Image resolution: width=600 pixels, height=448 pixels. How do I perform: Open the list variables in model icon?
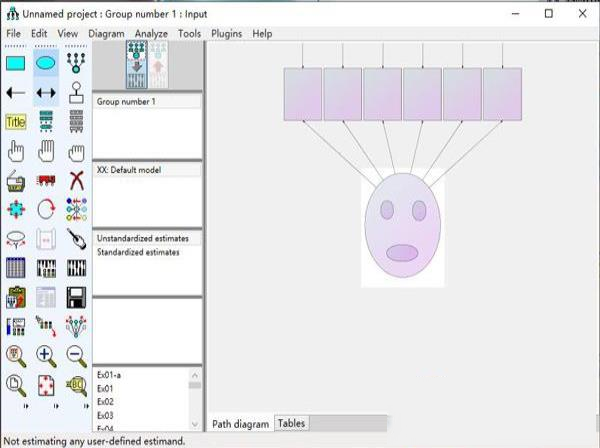46,121
